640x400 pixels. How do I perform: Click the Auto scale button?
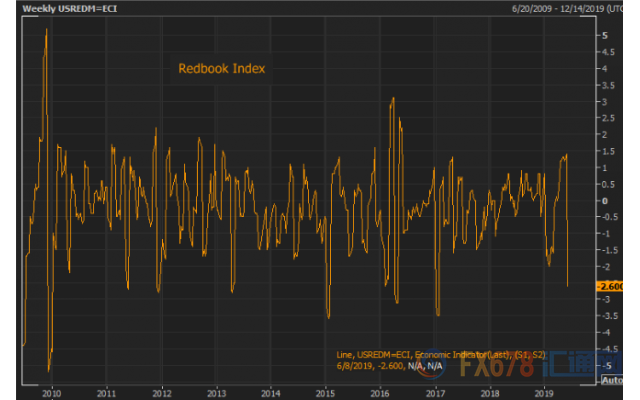[612, 380]
